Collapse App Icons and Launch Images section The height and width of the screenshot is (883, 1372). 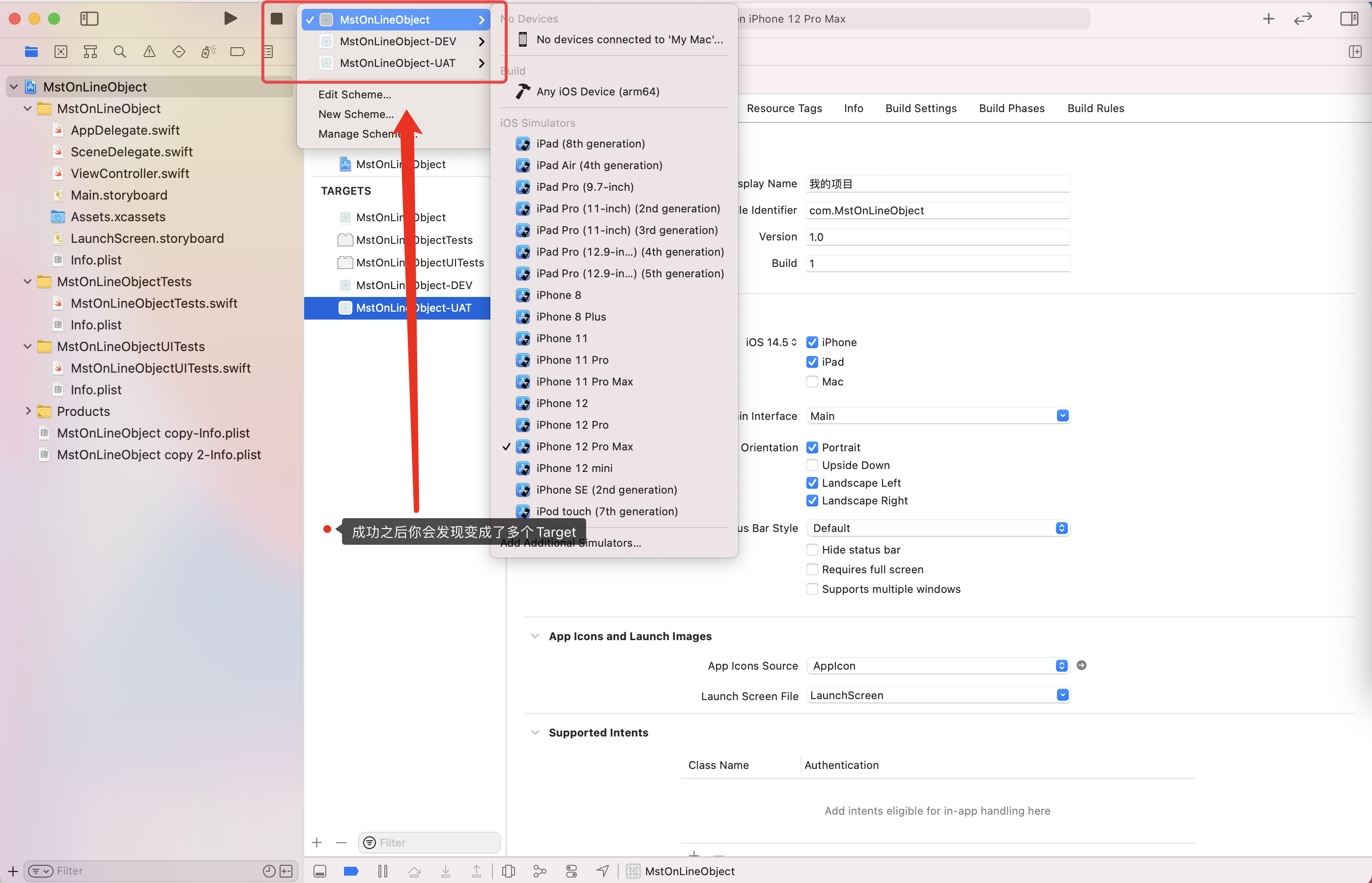[x=535, y=637]
